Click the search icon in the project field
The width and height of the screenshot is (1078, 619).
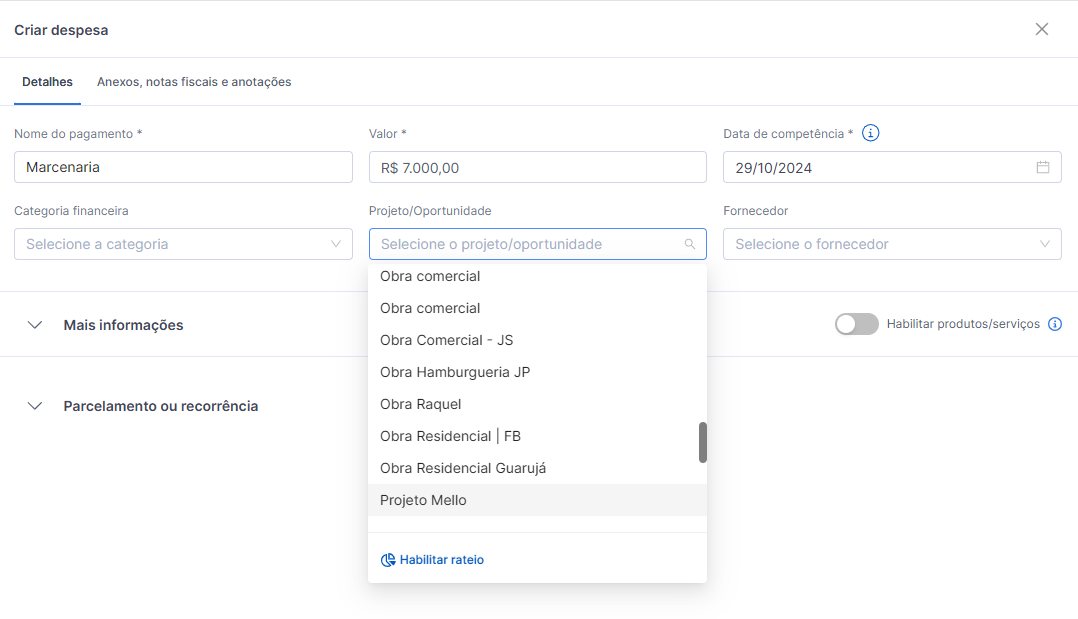(x=689, y=244)
